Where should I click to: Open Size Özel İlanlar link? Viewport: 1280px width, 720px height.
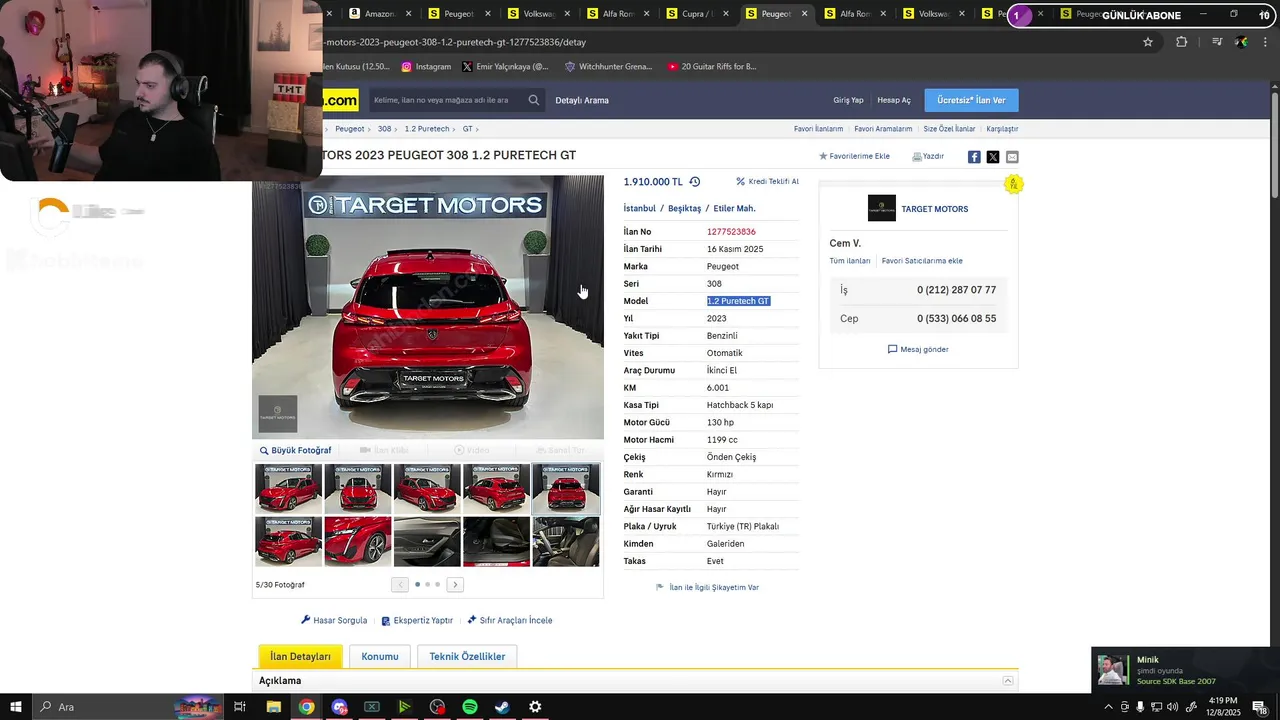pyautogui.click(x=949, y=129)
